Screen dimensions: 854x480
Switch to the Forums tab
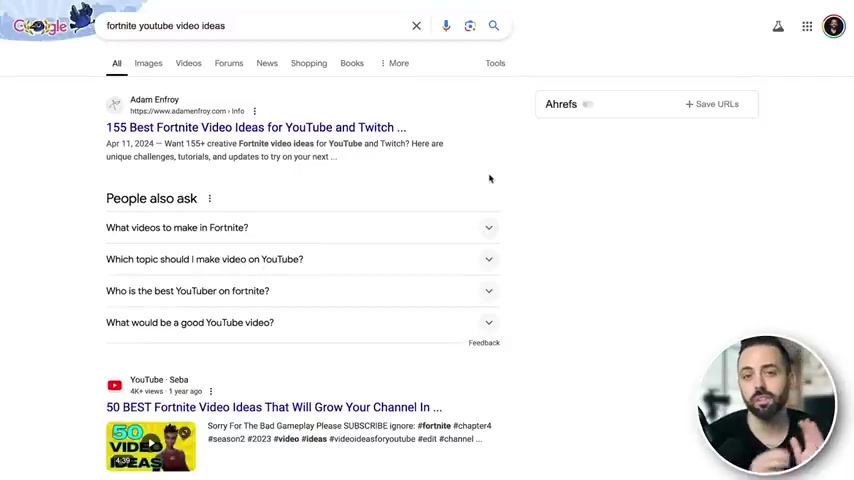tap(229, 63)
